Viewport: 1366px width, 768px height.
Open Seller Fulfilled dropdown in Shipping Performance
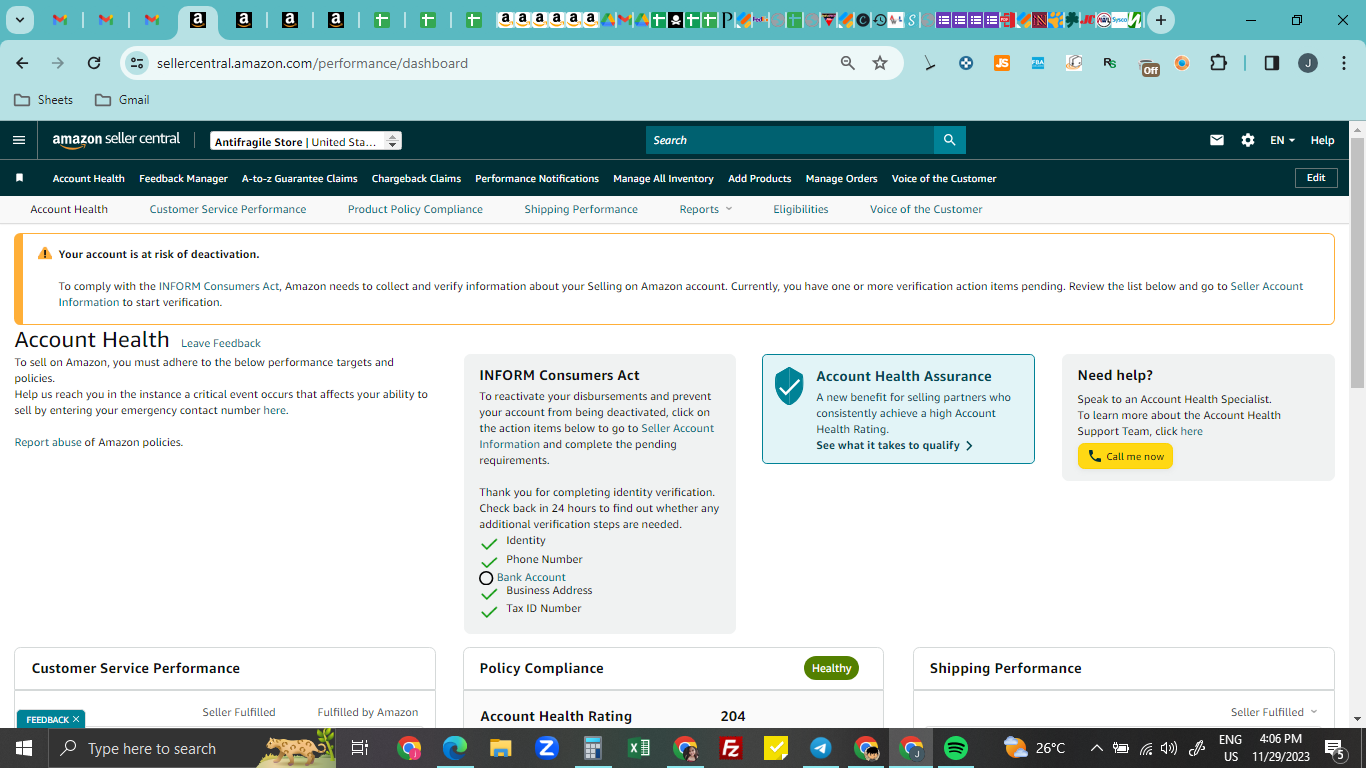[x=1274, y=712]
